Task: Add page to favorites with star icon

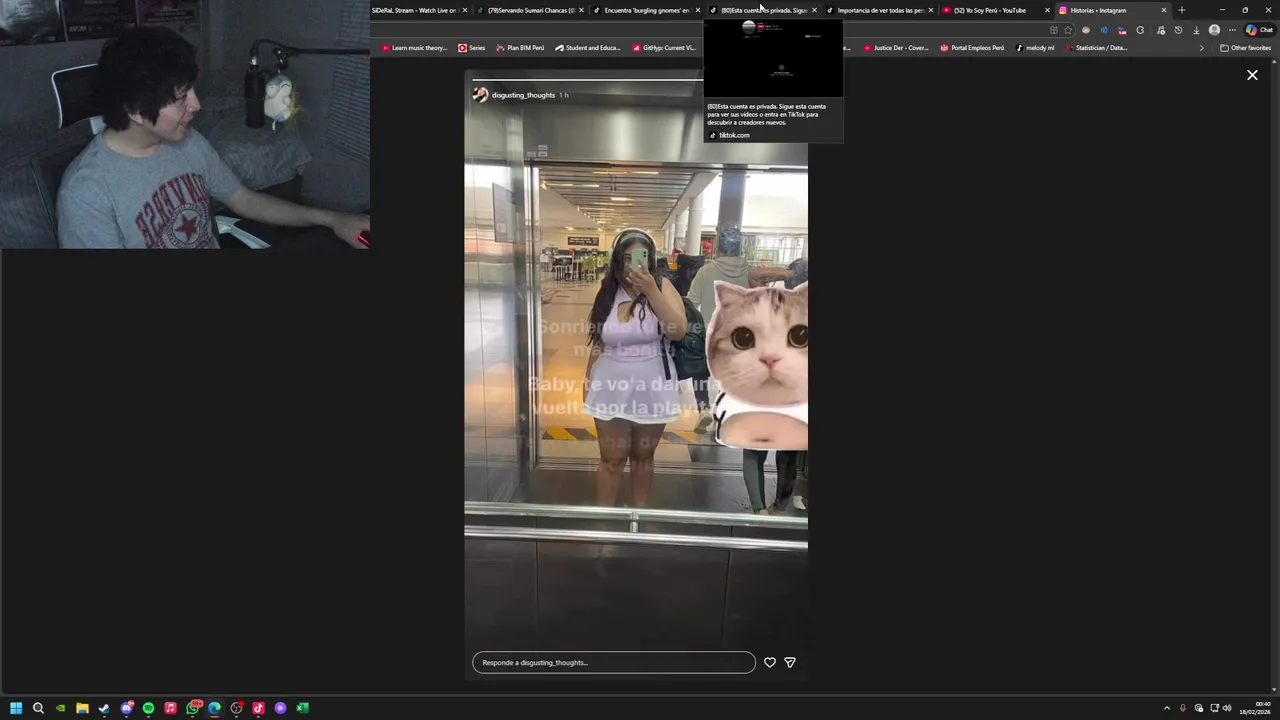Action: (x=1068, y=30)
